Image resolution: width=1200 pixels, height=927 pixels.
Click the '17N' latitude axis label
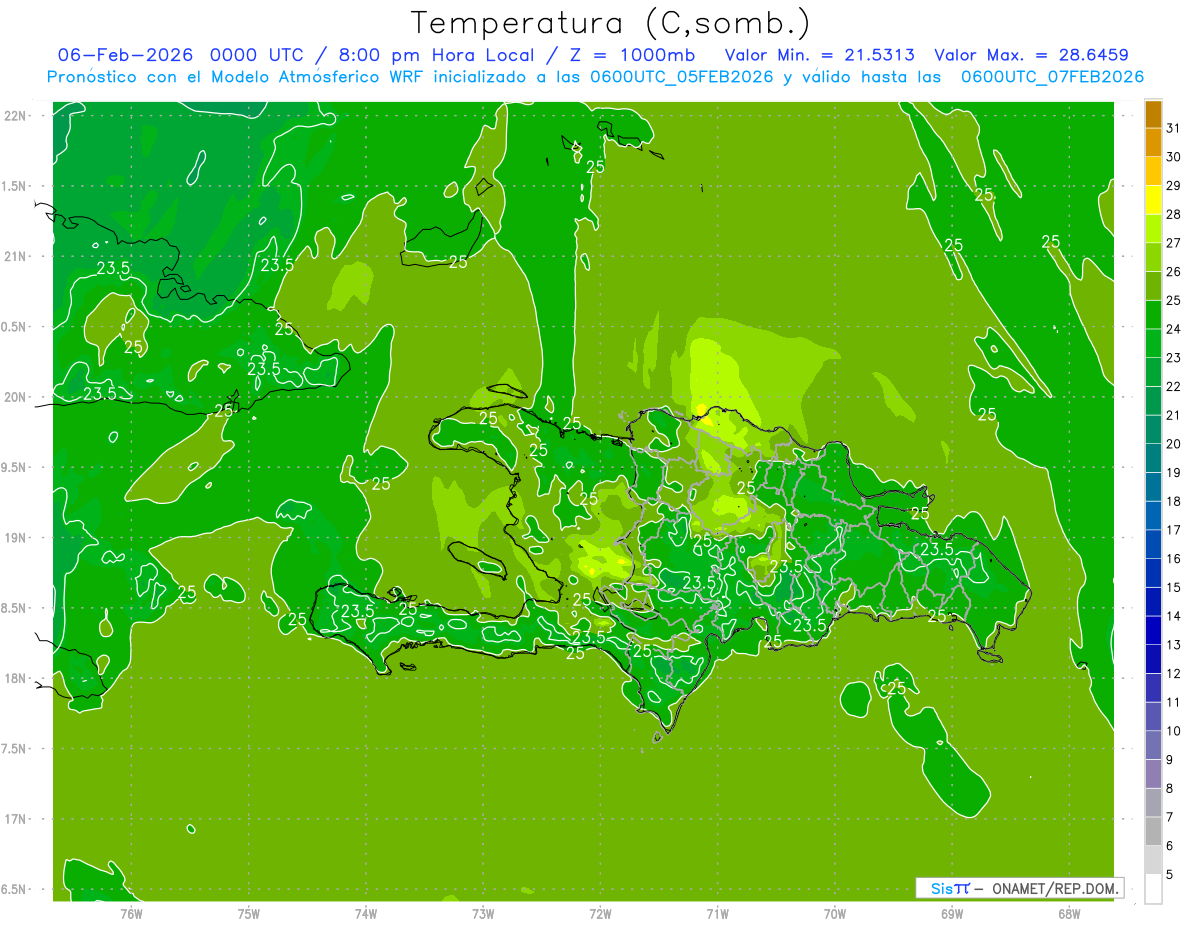click(x=15, y=819)
